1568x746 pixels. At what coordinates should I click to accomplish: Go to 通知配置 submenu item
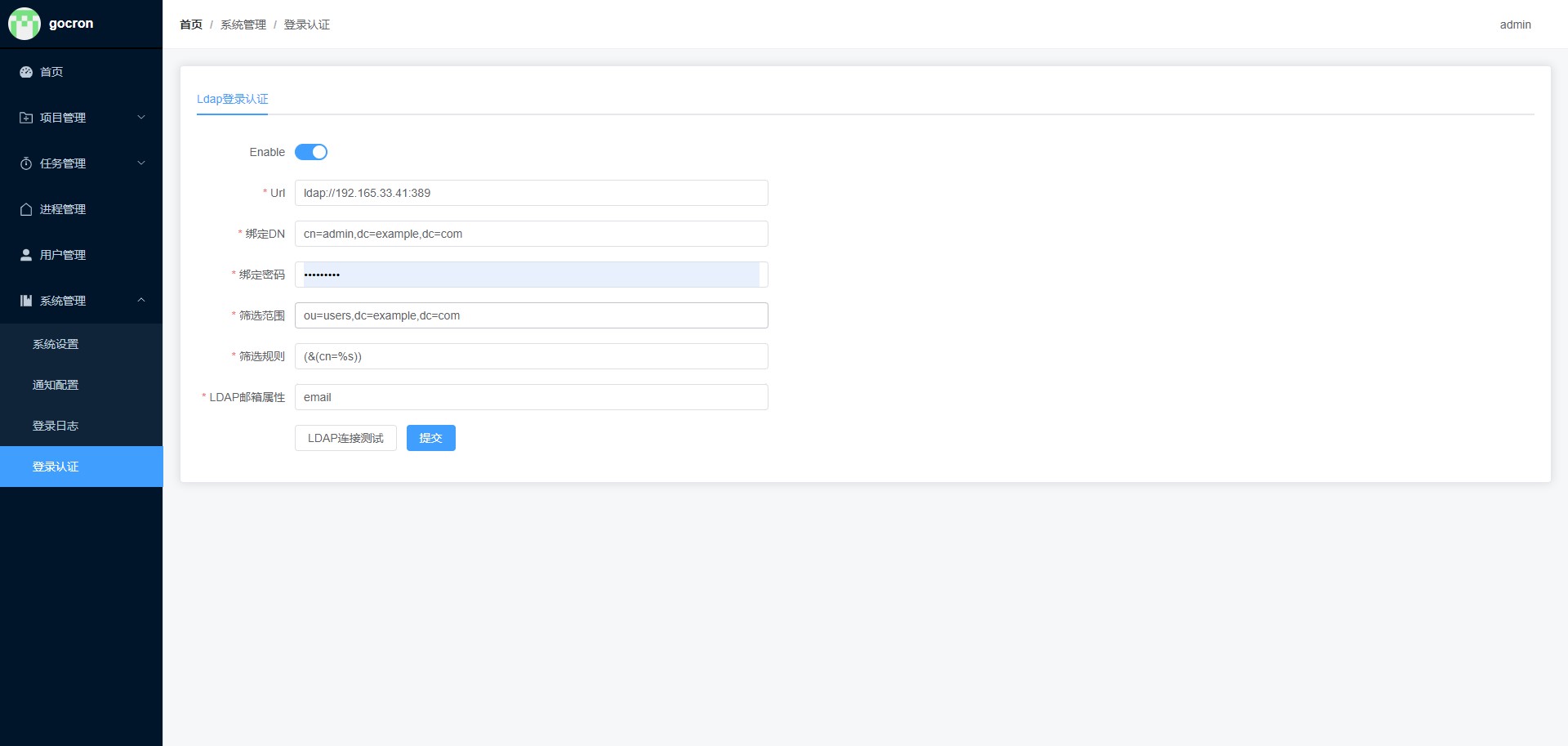[82, 385]
